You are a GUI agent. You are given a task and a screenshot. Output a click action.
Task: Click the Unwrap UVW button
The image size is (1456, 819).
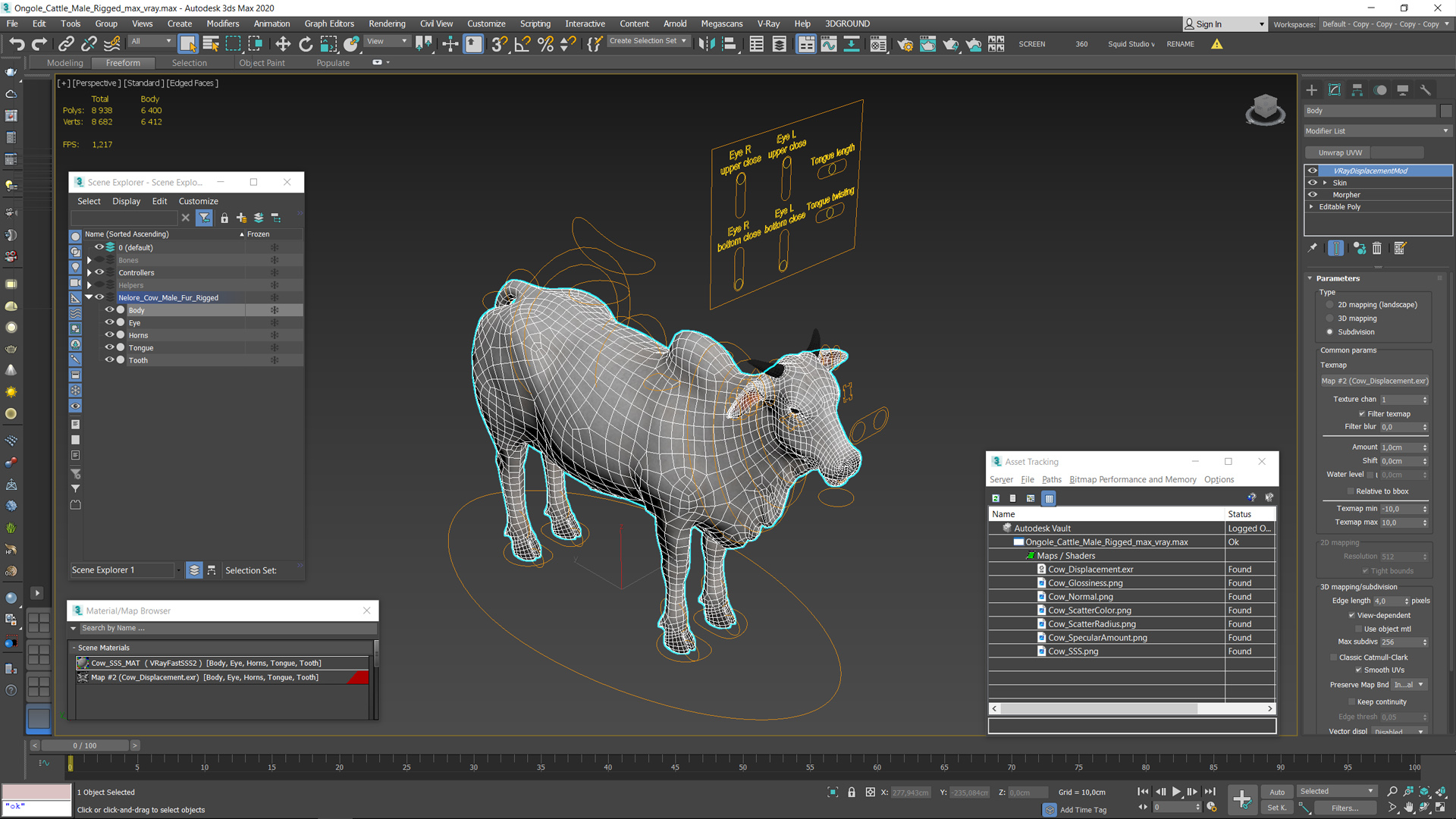pos(1340,152)
